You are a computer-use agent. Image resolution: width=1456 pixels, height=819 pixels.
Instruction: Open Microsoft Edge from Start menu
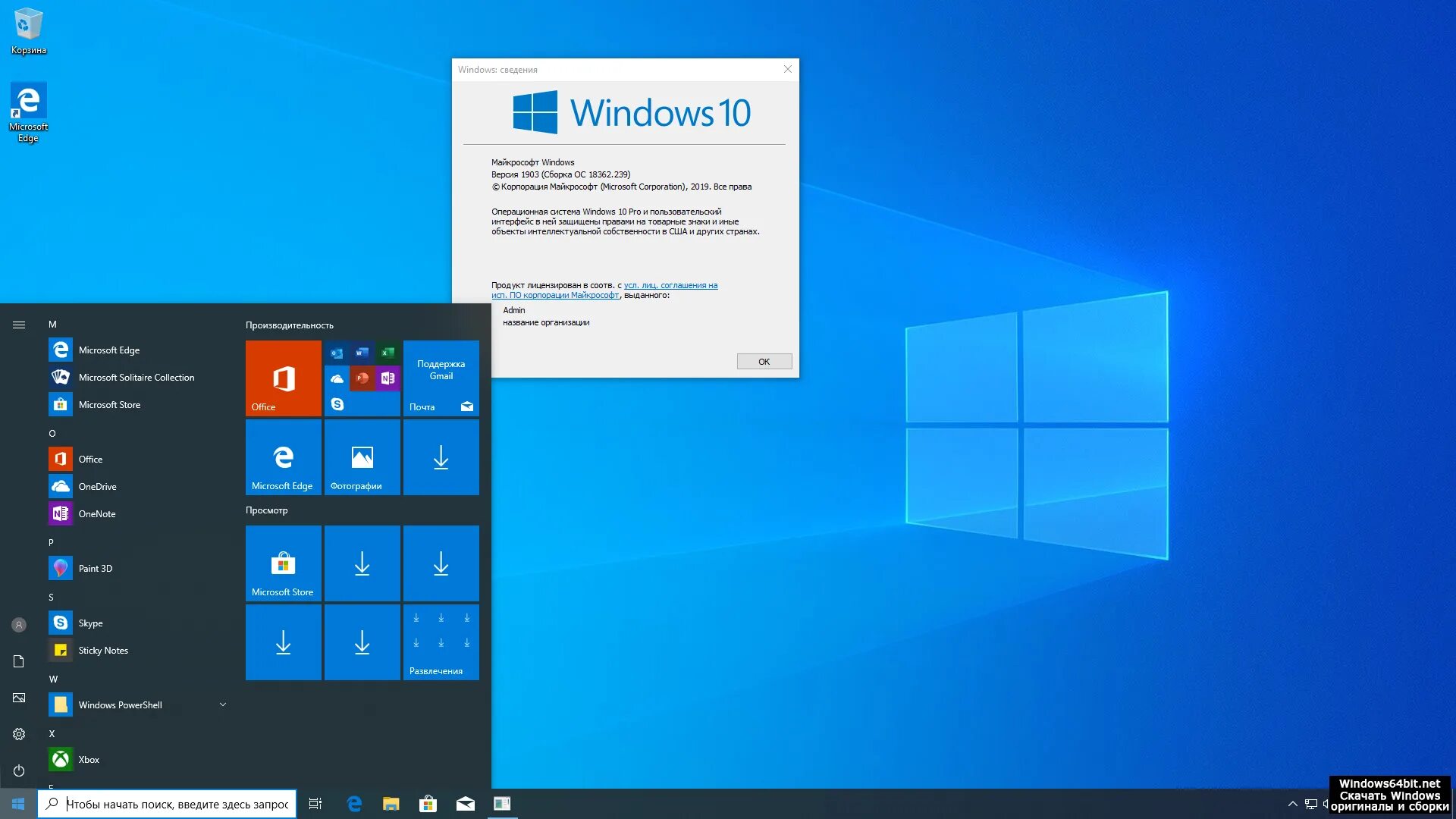[x=108, y=349]
